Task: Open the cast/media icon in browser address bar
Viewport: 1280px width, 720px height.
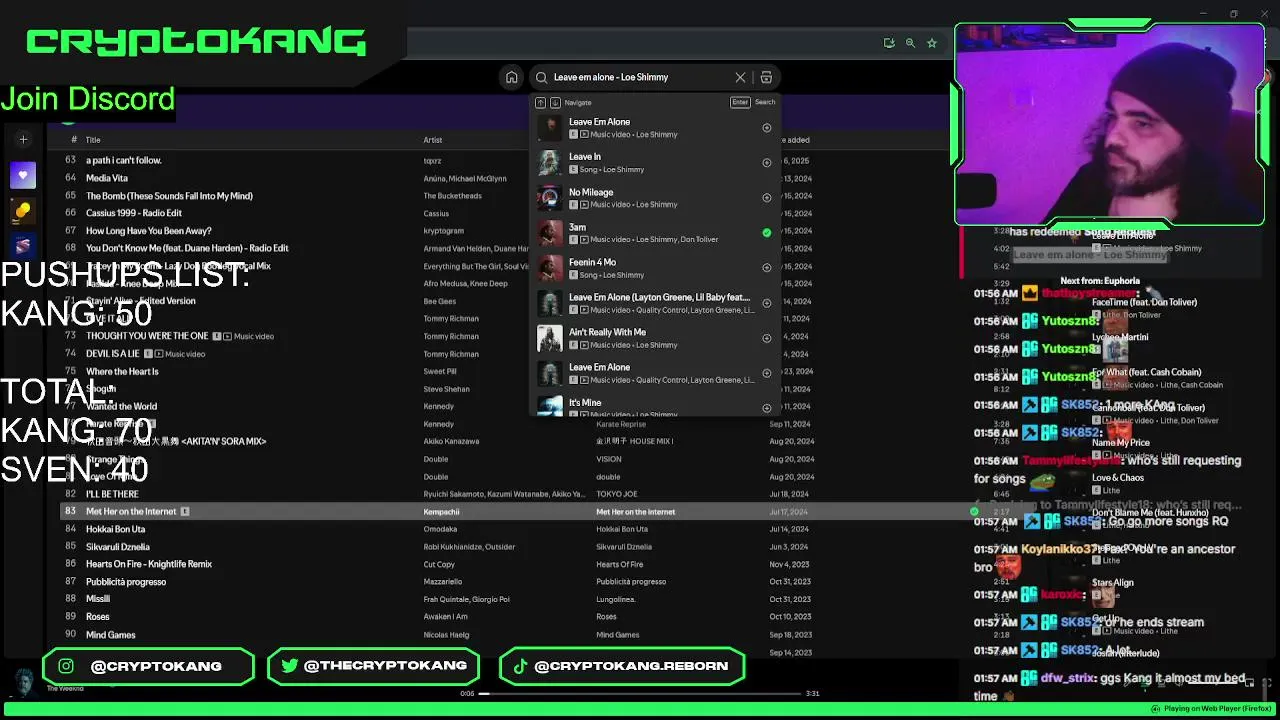Action: [888, 43]
